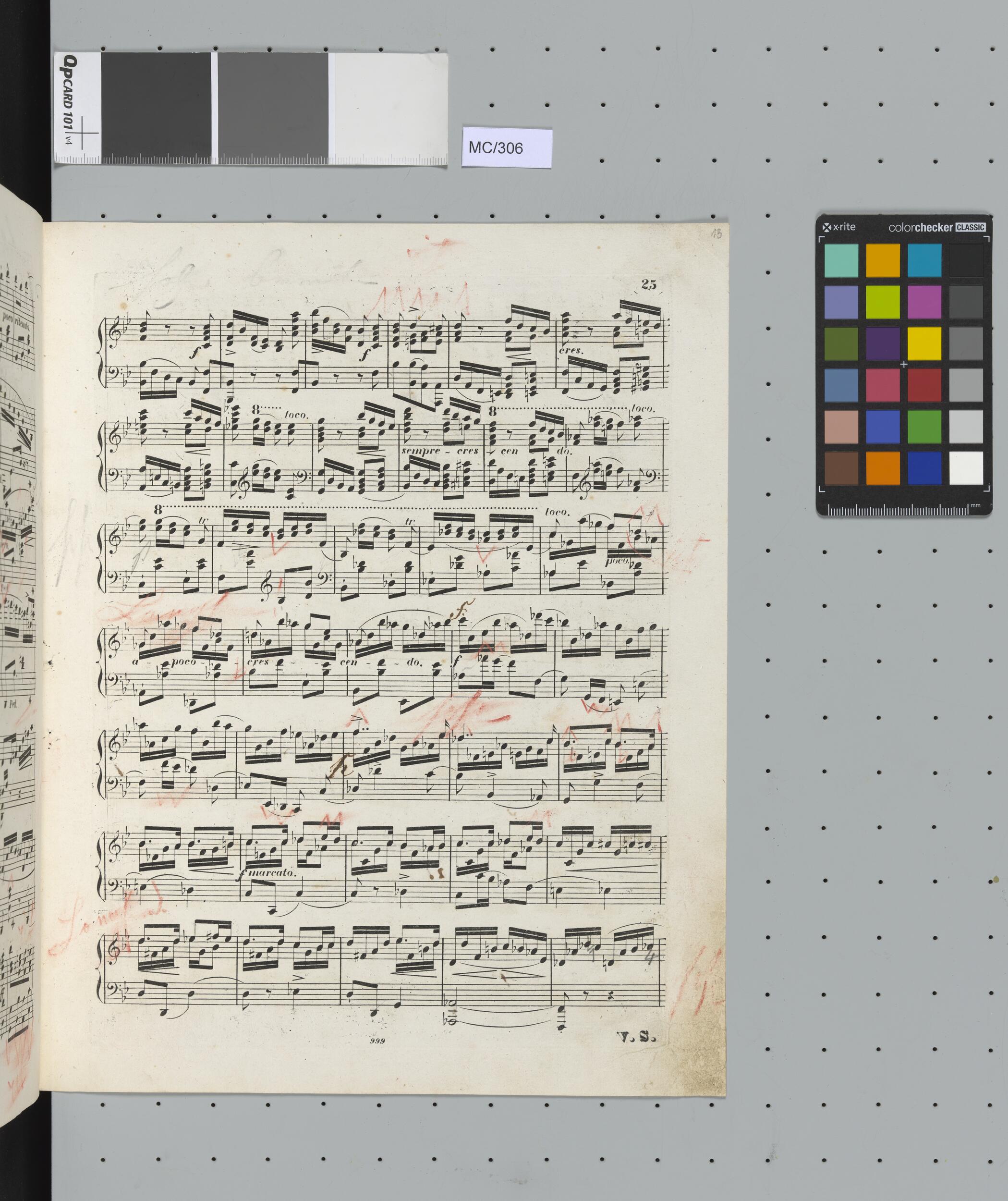Select the teal swatch at colorchecker top-left
Viewport: 1008px width, 1201px height.
(x=841, y=261)
